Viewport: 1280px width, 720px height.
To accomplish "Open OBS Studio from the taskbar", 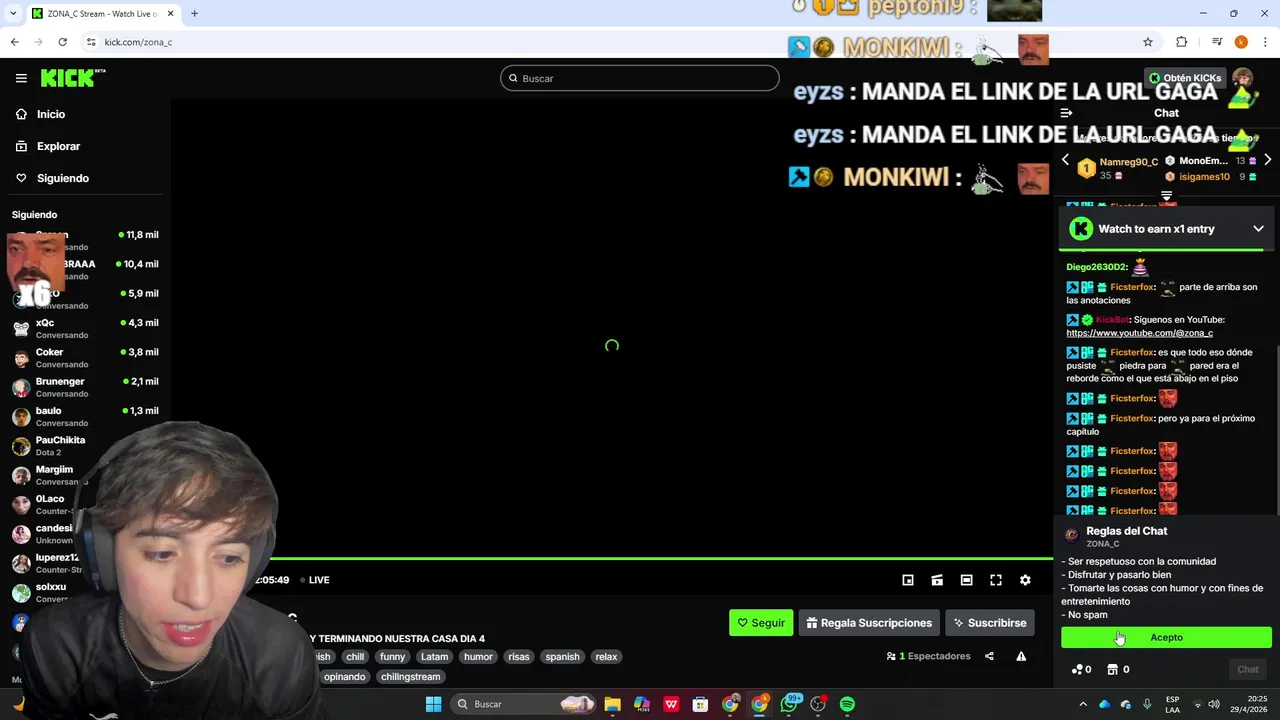I will coord(818,704).
